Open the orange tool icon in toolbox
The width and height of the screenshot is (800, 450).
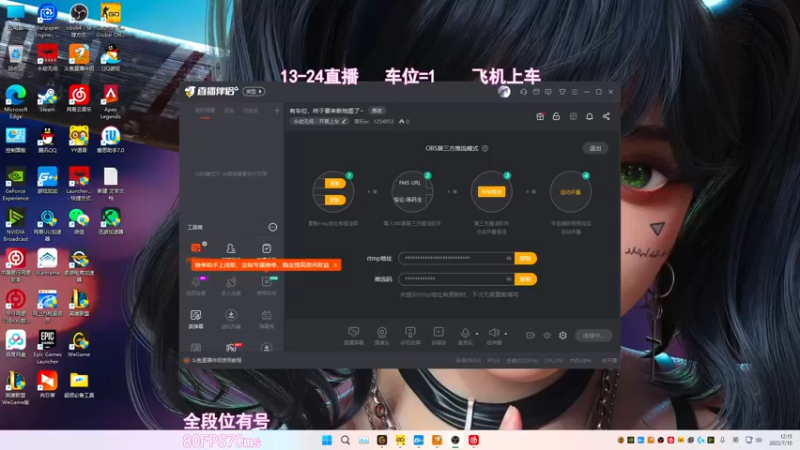tap(196, 248)
